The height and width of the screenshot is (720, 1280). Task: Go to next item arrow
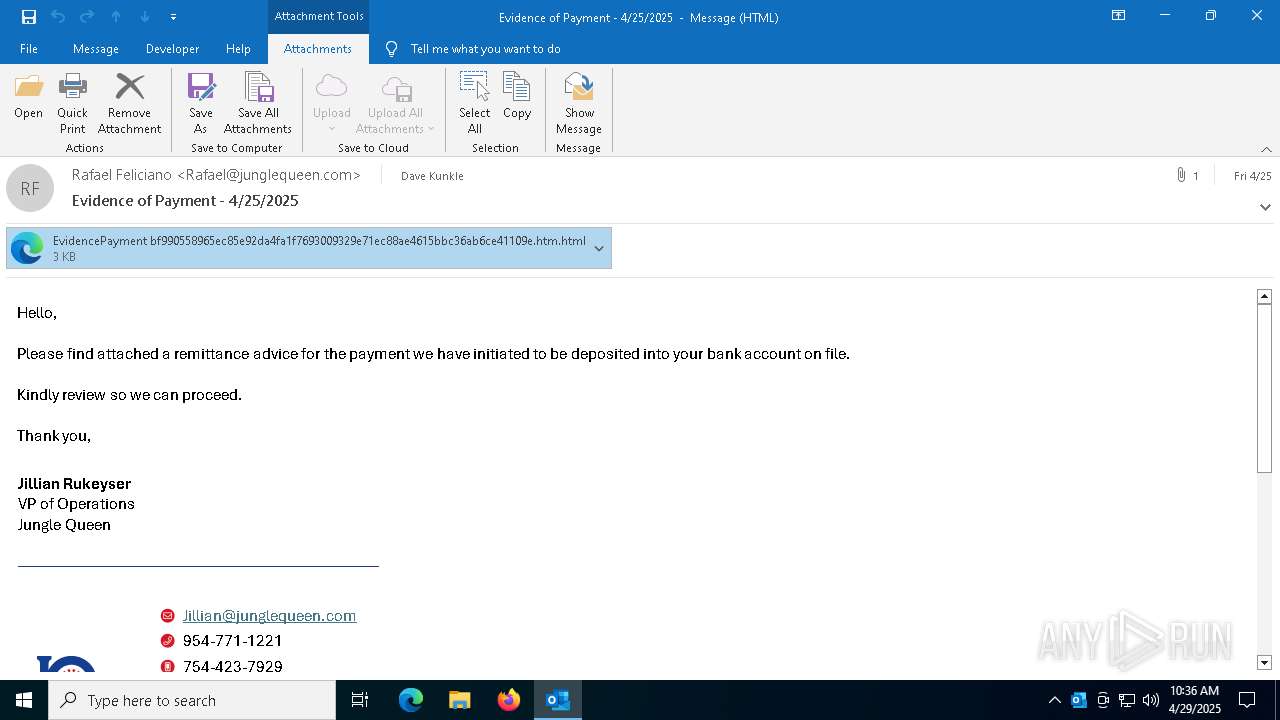tap(145, 17)
